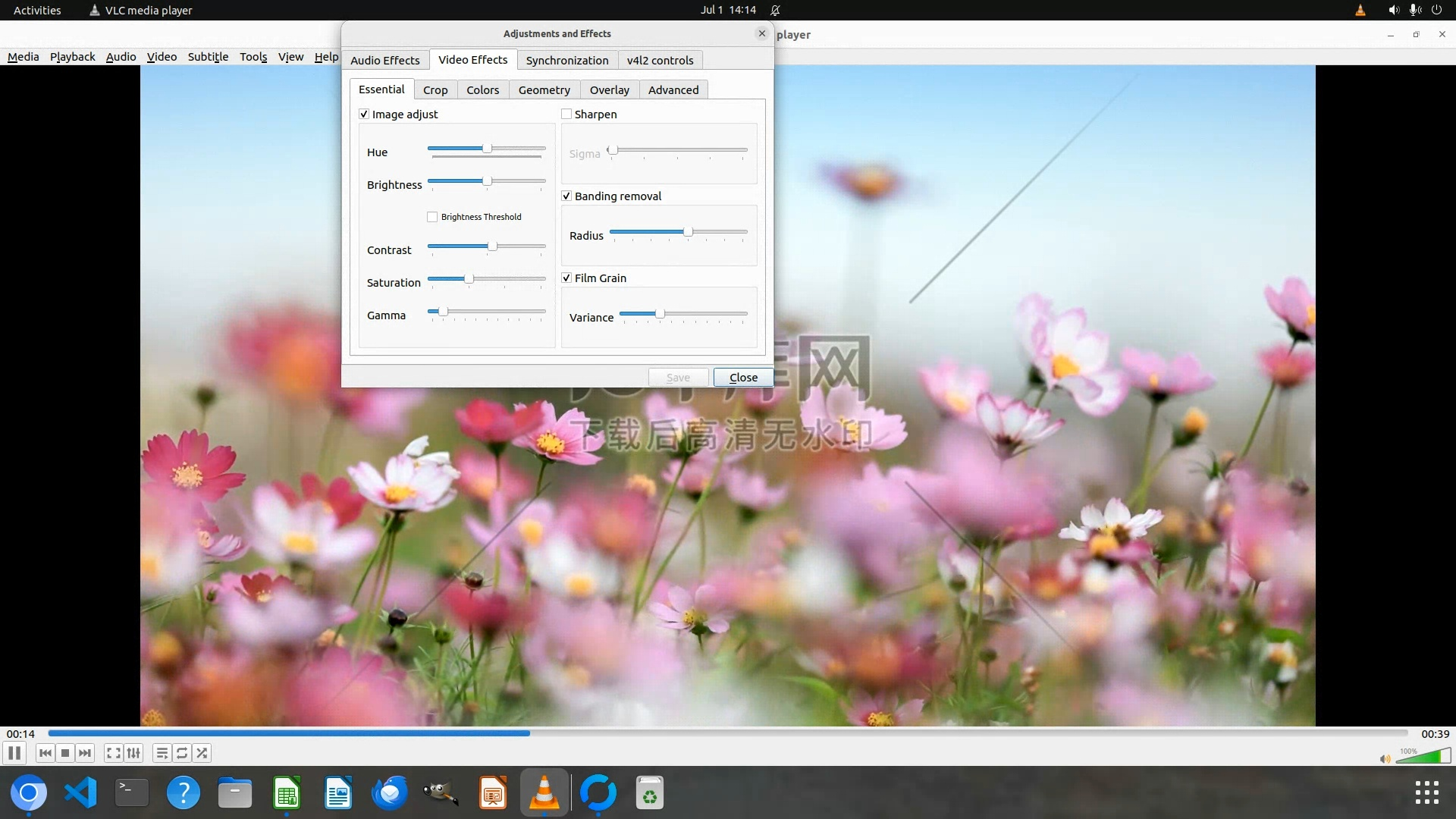The width and height of the screenshot is (1456, 819).
Task: Mute audio via the speaker icon
Action: point(1385,758)
